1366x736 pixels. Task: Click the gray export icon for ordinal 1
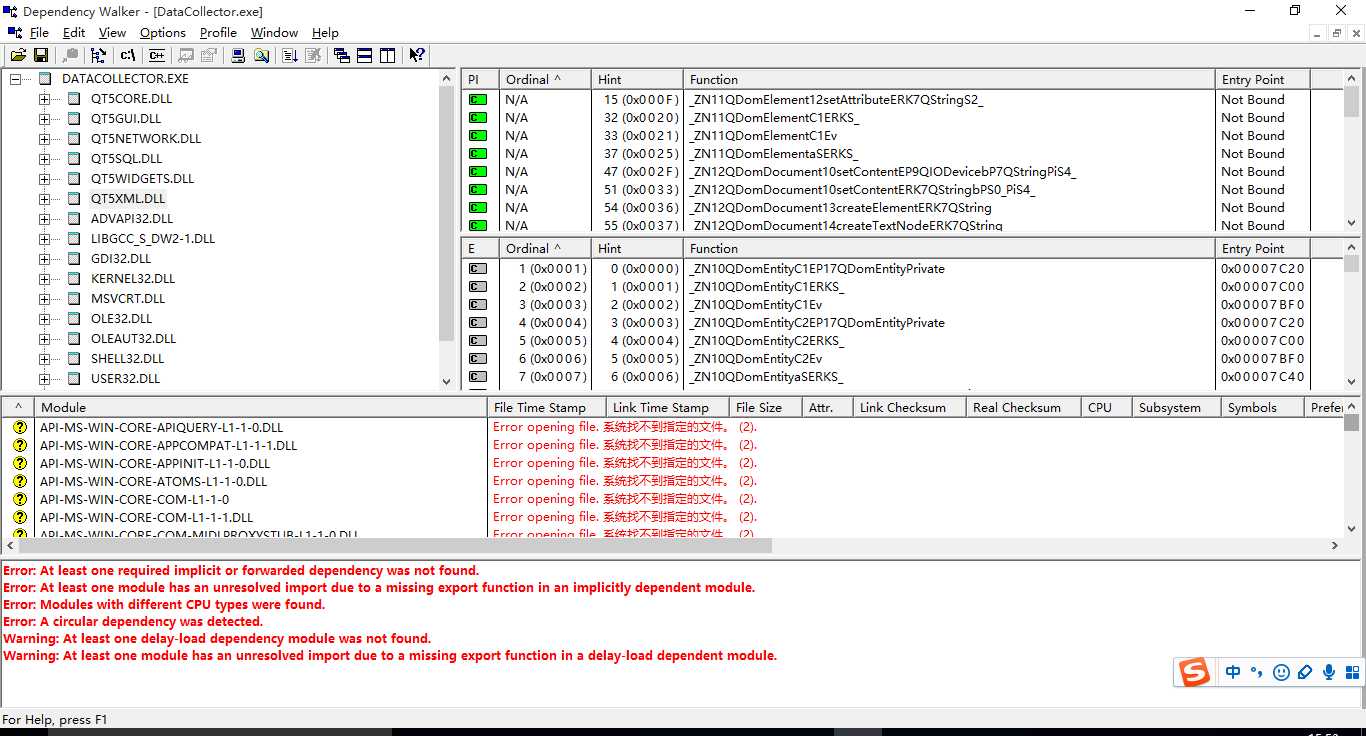click(x=478, y=269)
